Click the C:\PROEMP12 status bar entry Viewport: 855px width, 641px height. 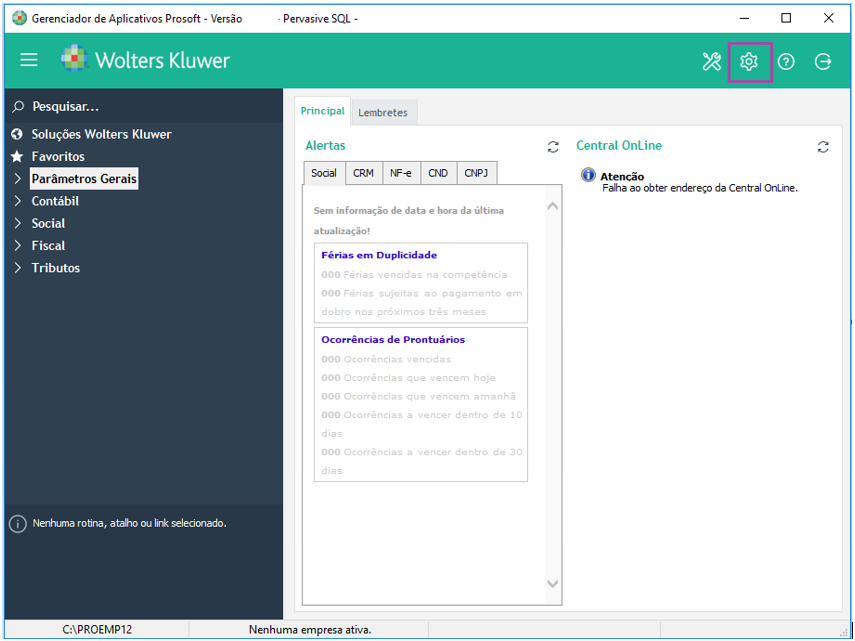[x=97, y=630]
